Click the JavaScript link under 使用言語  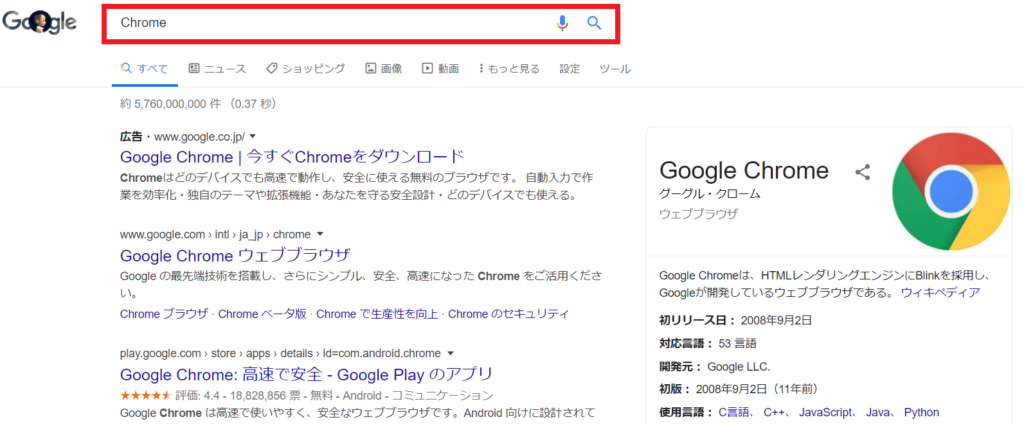click(x=824, y=412)
